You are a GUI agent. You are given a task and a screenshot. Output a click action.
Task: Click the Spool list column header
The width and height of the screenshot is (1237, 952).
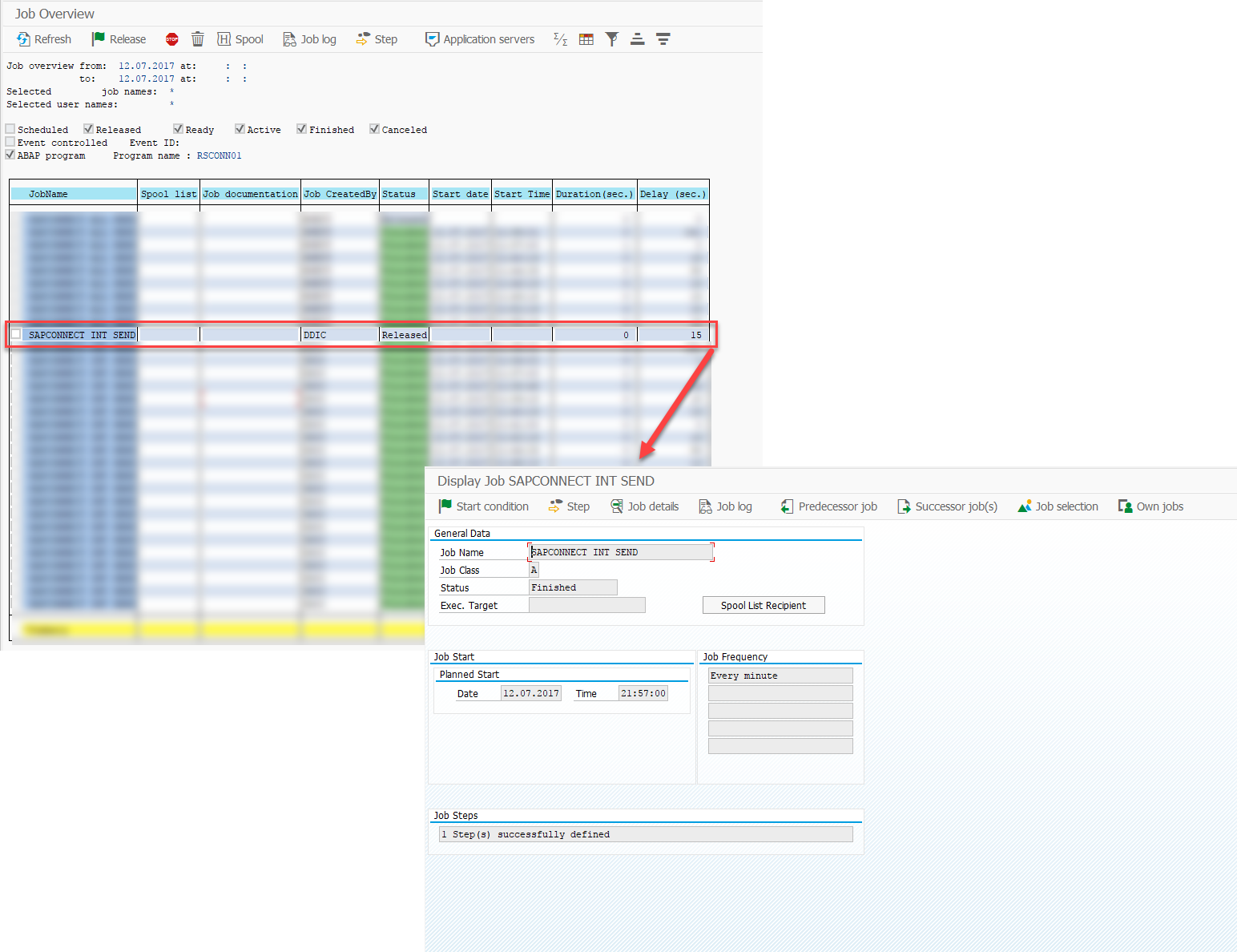coord(168,194)
